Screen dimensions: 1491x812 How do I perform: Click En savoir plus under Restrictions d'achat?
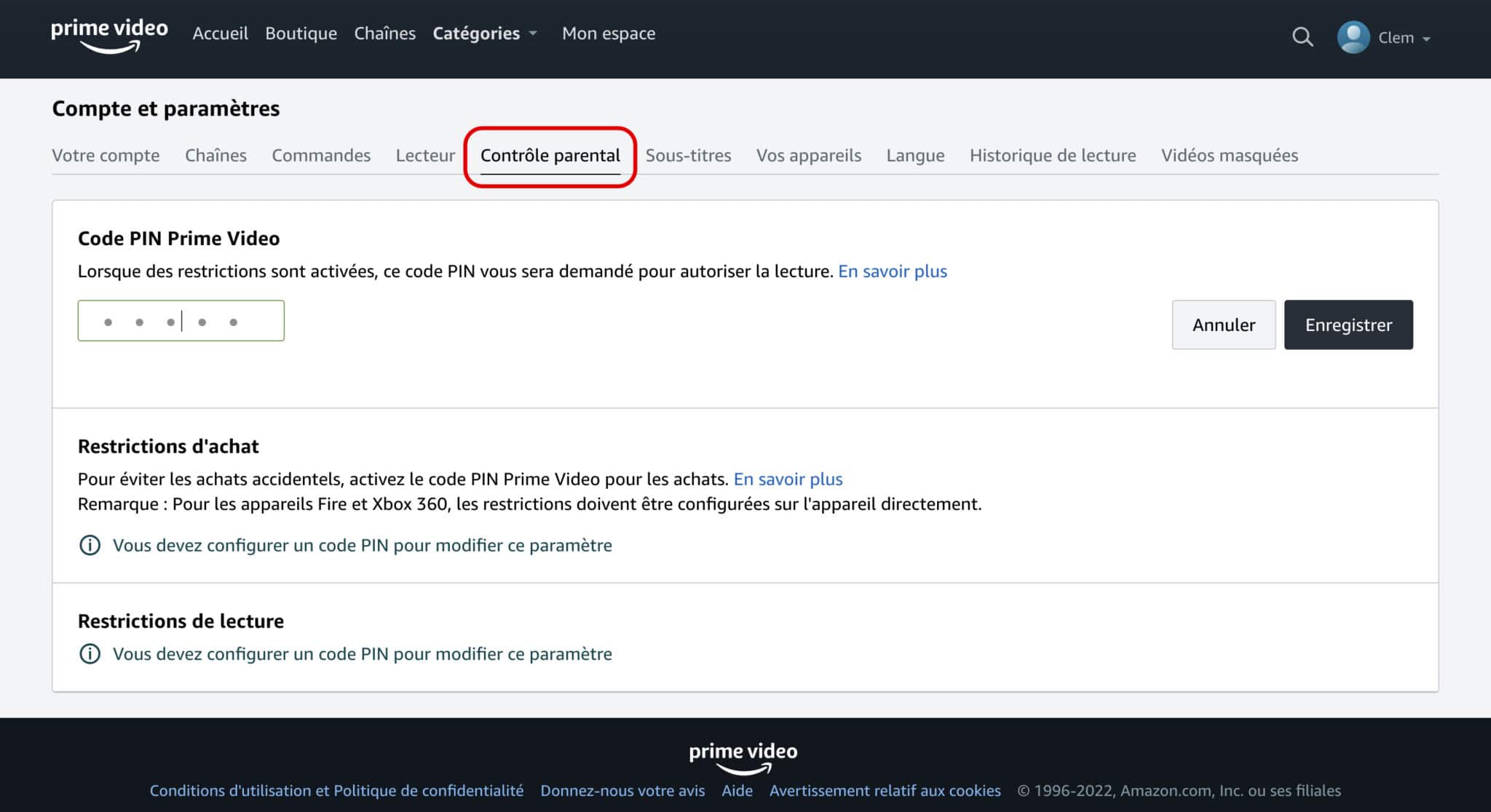click(x=788, y=479)
